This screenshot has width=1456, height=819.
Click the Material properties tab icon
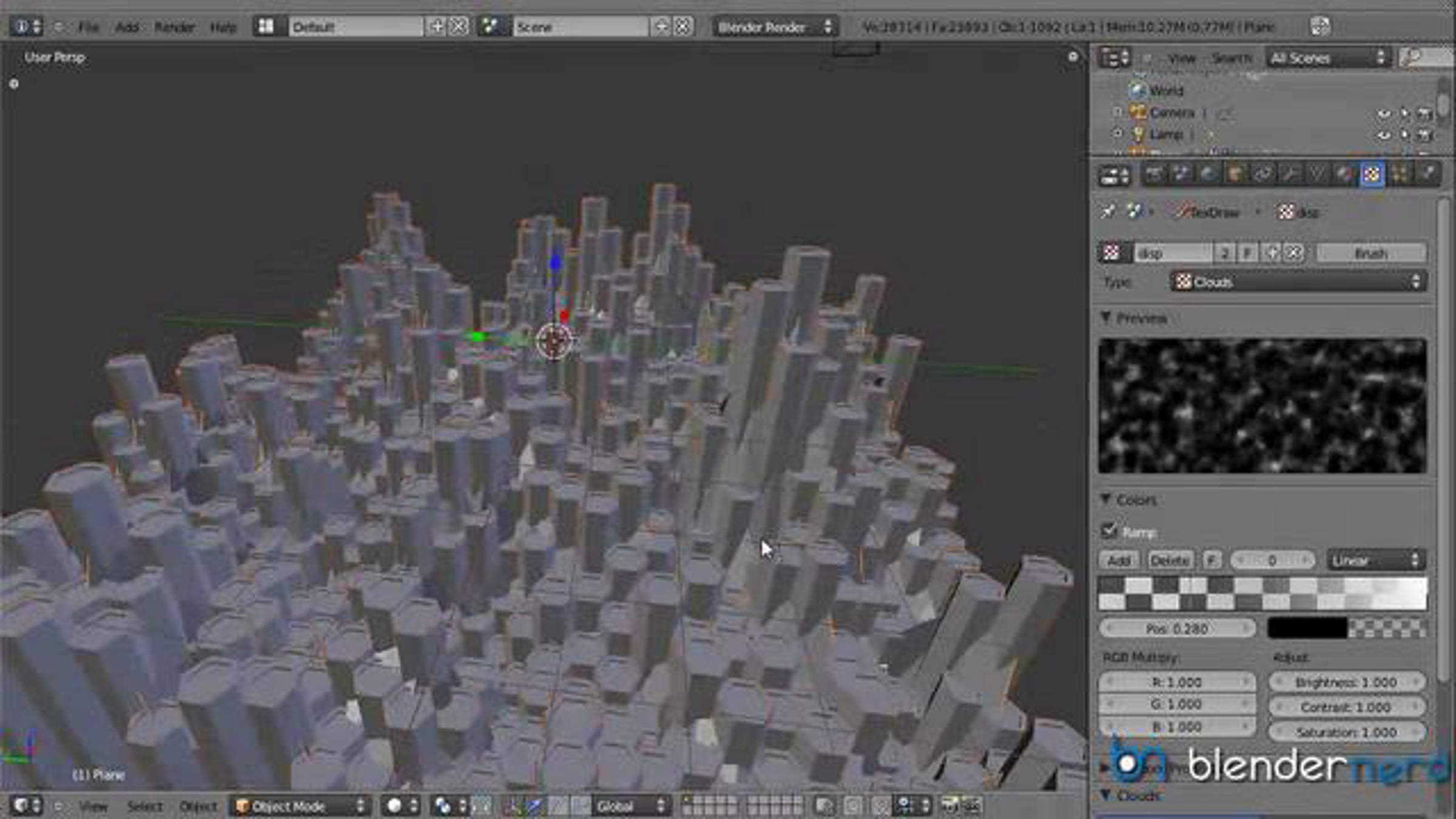[1344, 175]
